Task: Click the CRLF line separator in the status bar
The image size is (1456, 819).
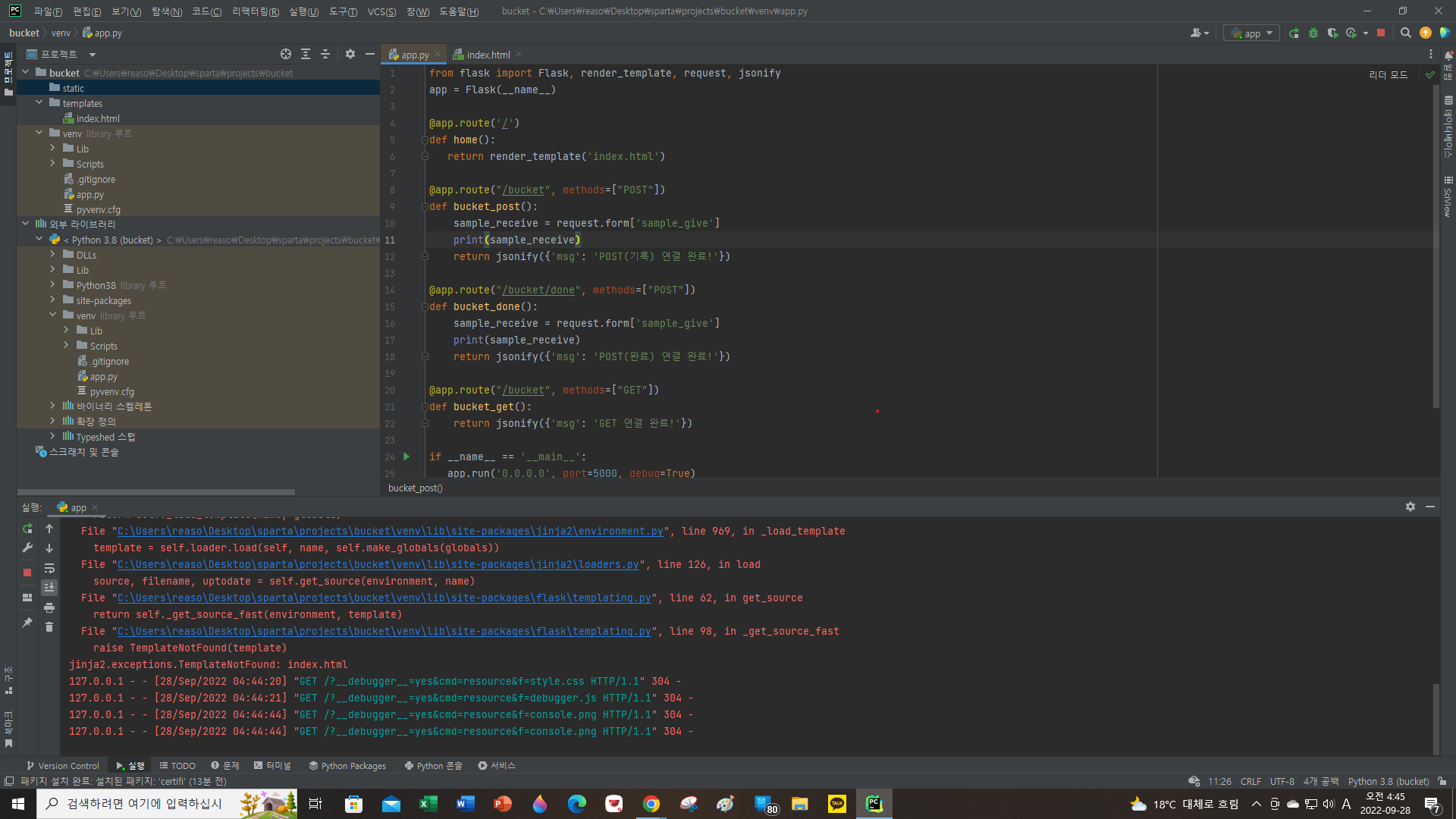Action: [x=1250, y=782]
